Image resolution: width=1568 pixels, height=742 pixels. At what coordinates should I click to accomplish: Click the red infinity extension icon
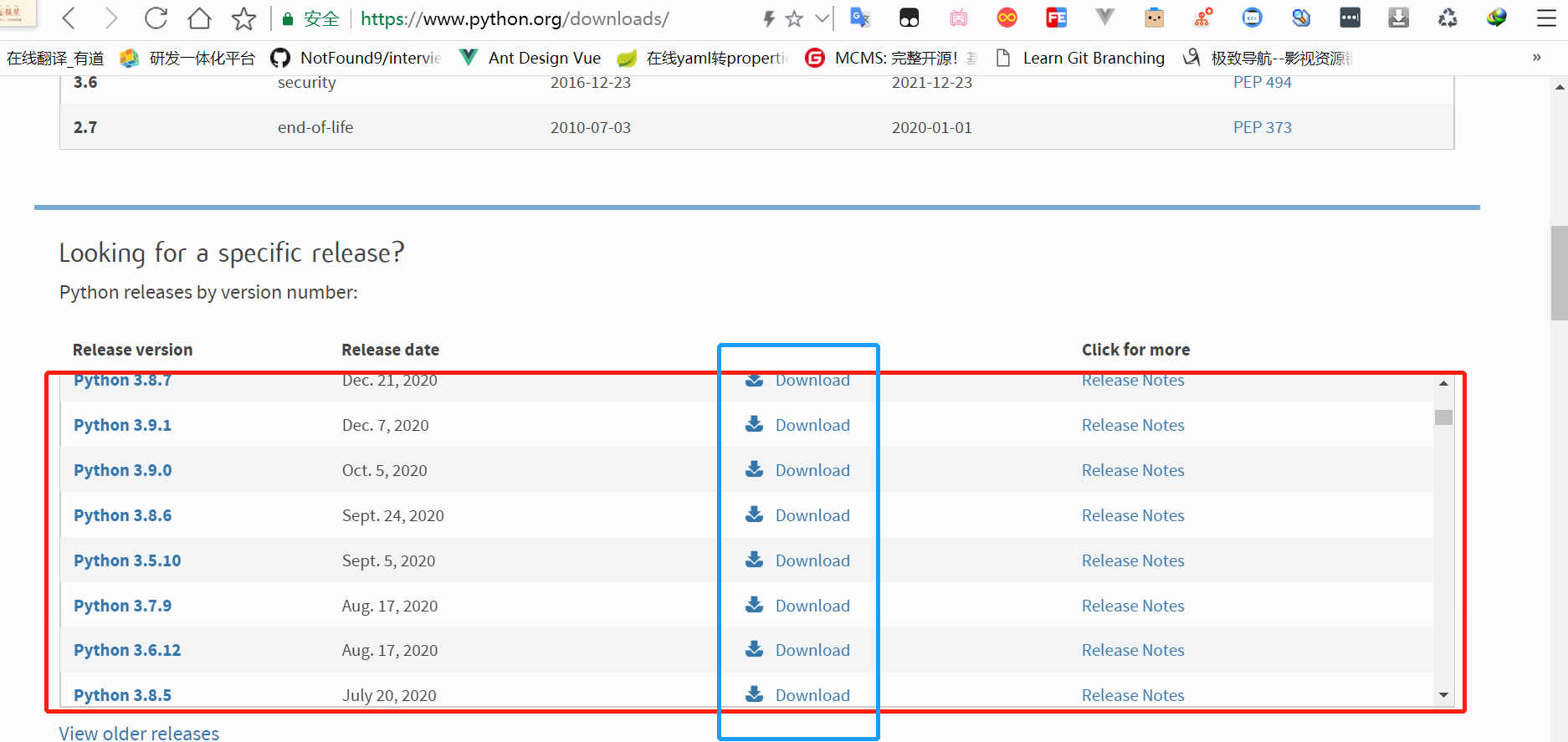(1007, 18)
